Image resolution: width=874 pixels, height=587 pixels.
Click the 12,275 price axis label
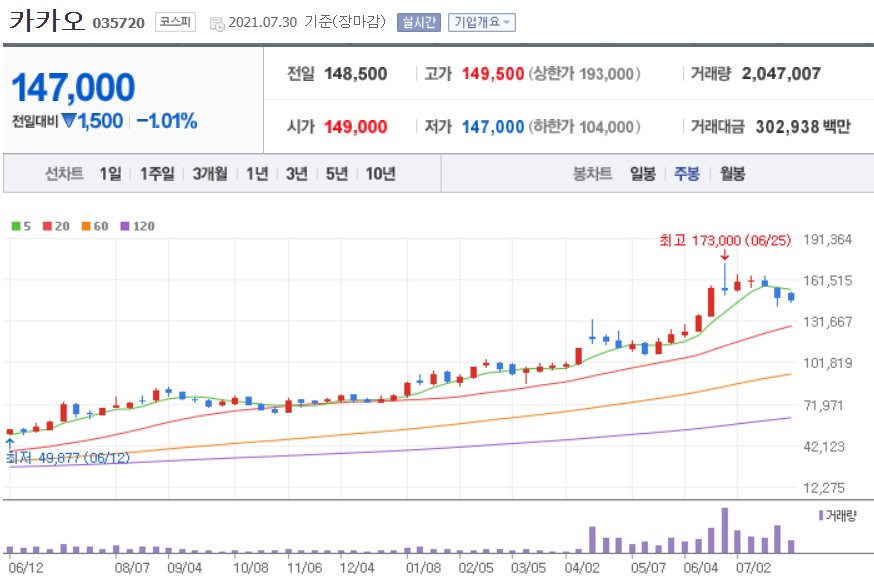click(824, 488)
